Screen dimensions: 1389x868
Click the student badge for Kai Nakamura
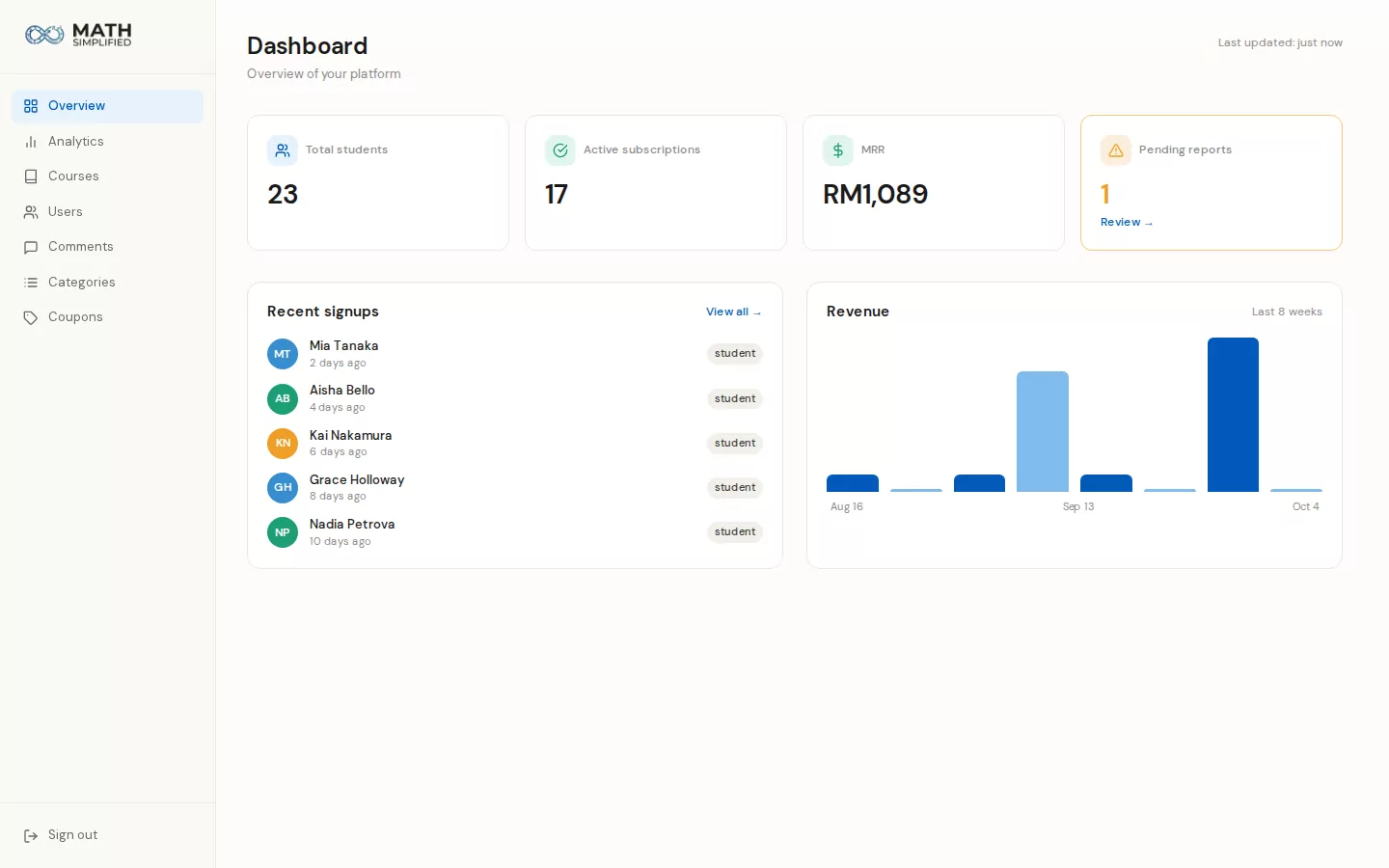[x=735, y=444]
